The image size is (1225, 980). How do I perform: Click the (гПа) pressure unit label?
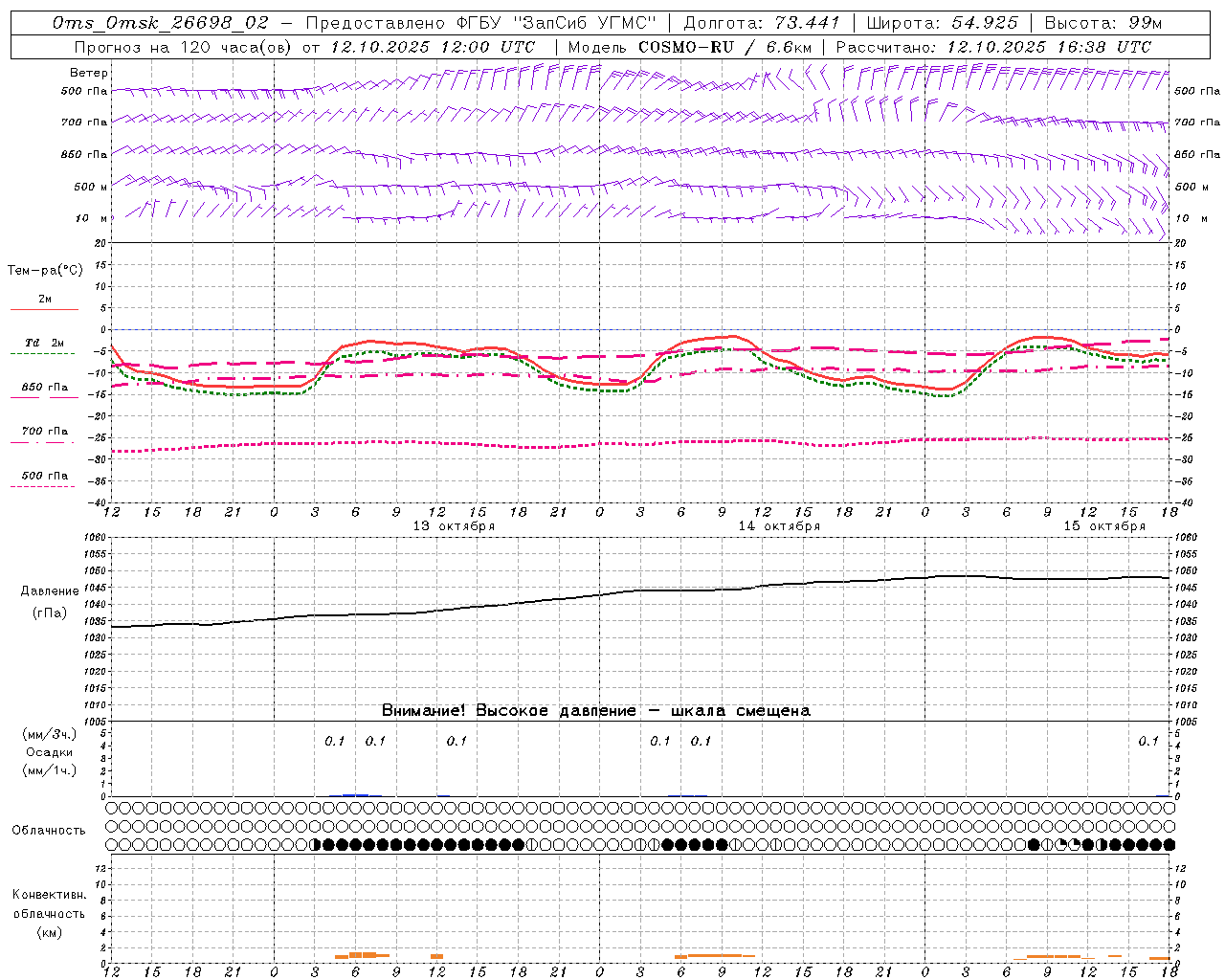click(x=50, y=613)
